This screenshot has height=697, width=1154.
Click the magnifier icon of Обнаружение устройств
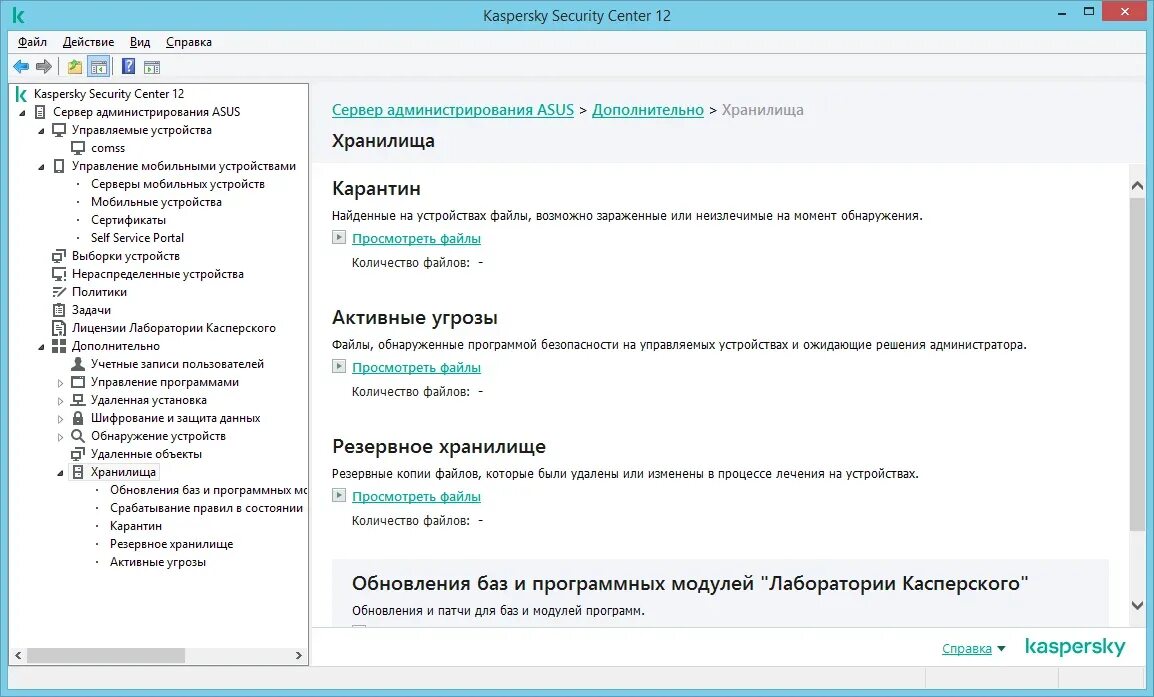(x=78, y=436)
